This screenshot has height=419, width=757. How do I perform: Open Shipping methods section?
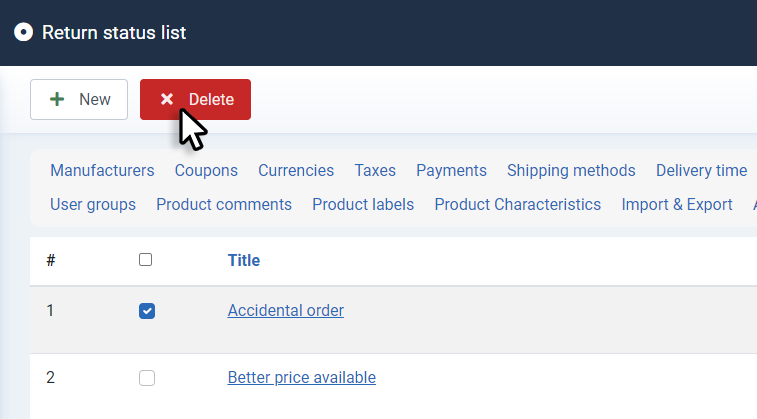[x=571, y=170]
